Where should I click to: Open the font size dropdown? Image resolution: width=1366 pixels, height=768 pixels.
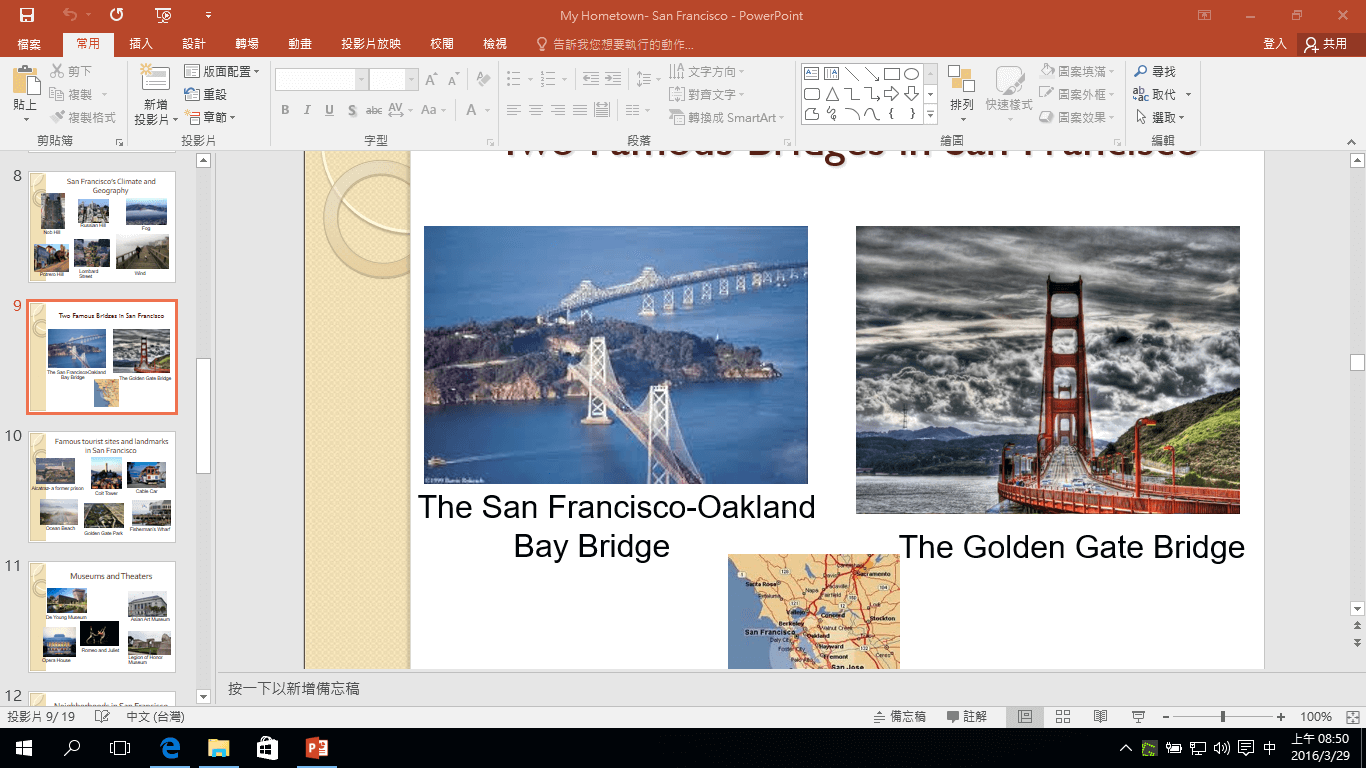pos(410,78)
